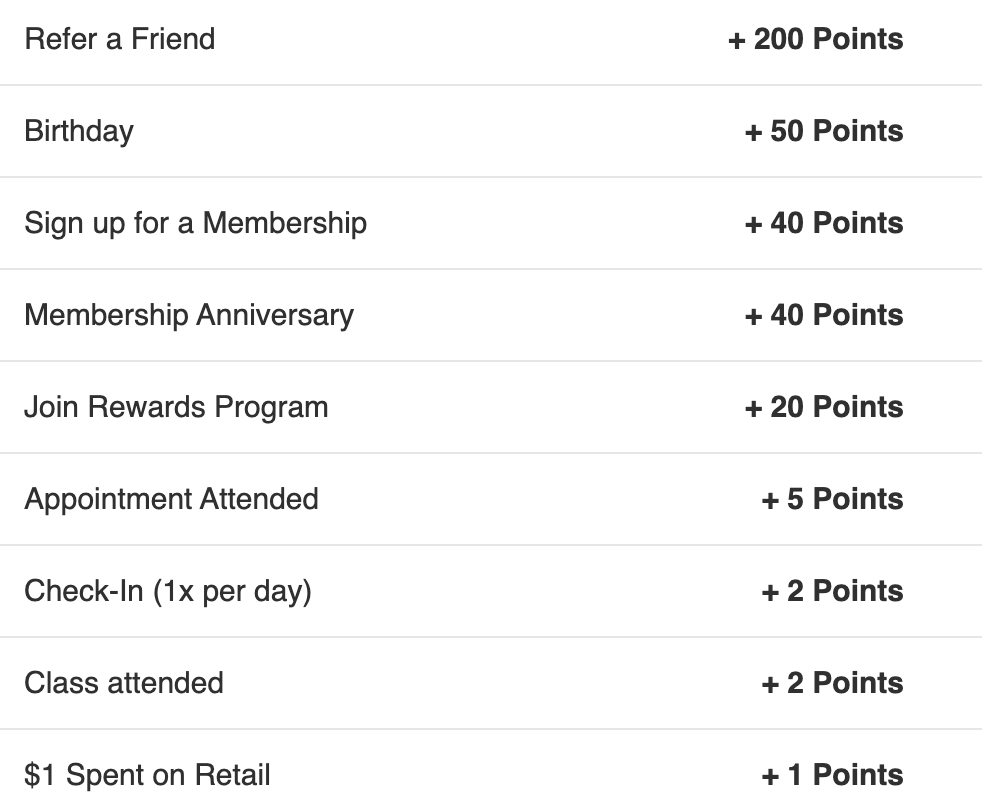982x808 pixels.
Task: Select the '+ 5 Points' value
Action: point(832,499)
